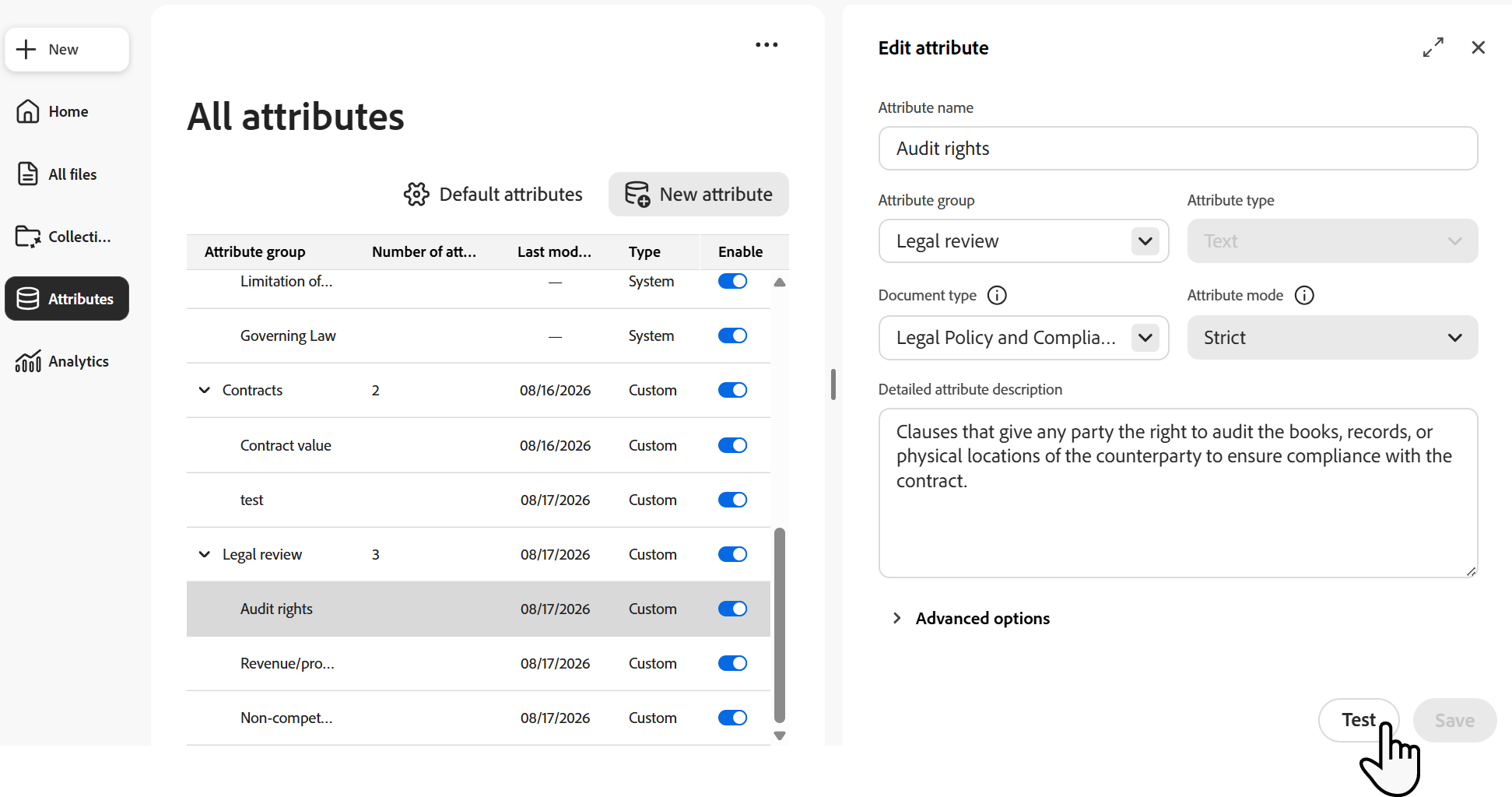Toggle the test attribute enable switch
The height and width of the screenshot is (797, 1512).
click(732, 500)
